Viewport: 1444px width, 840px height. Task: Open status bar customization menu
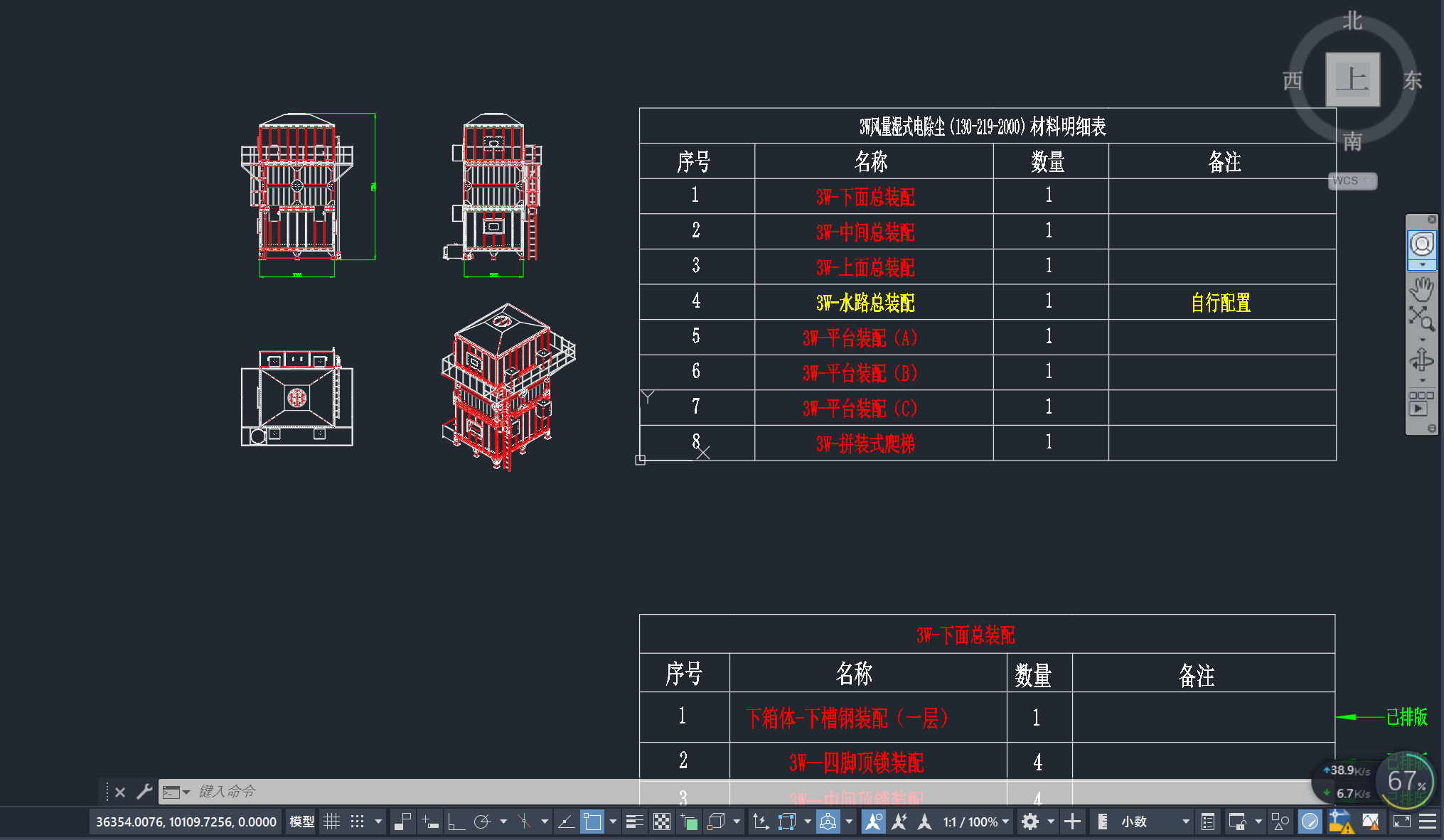(1428, 822)
